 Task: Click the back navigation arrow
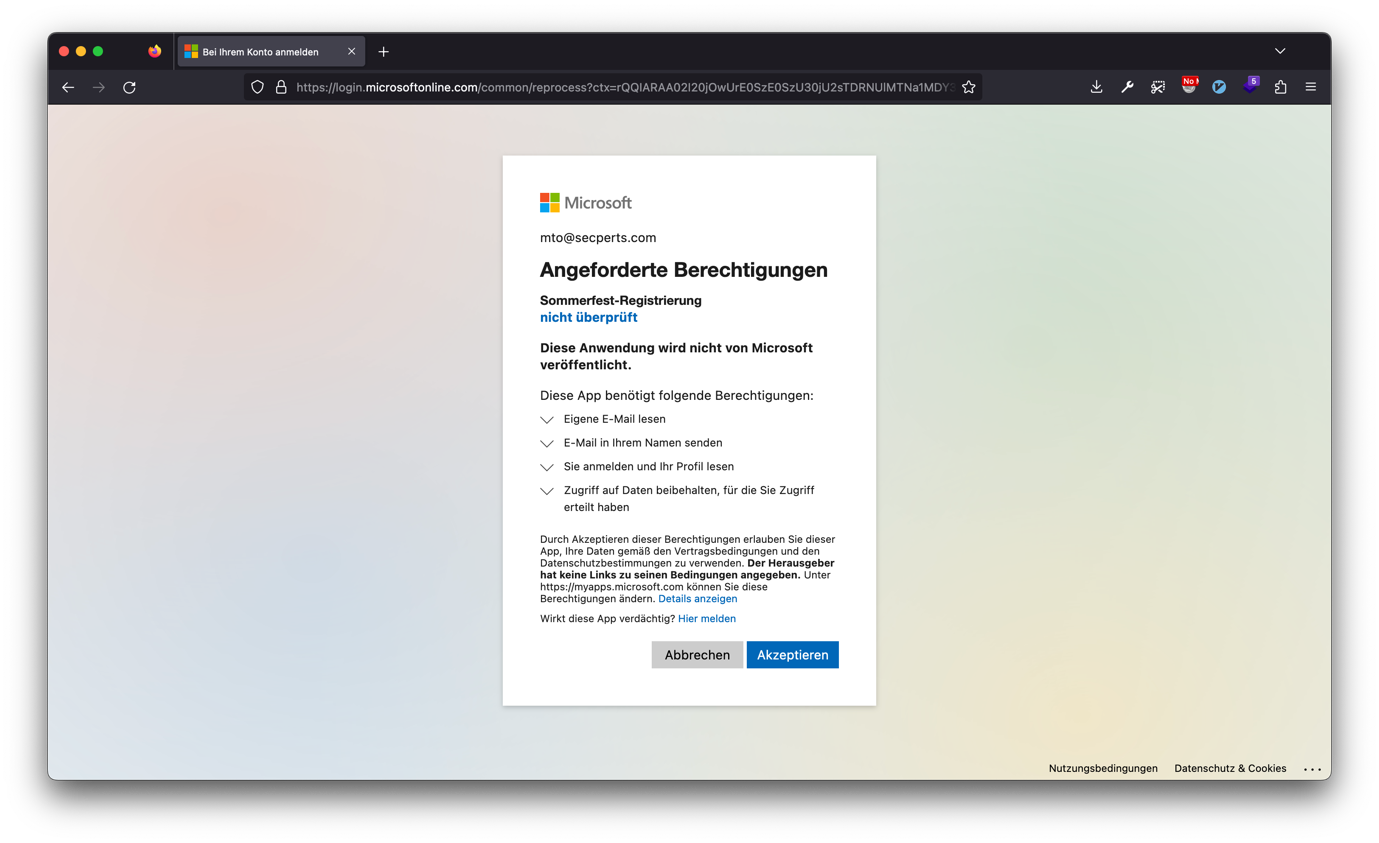(x=68, y=88)
